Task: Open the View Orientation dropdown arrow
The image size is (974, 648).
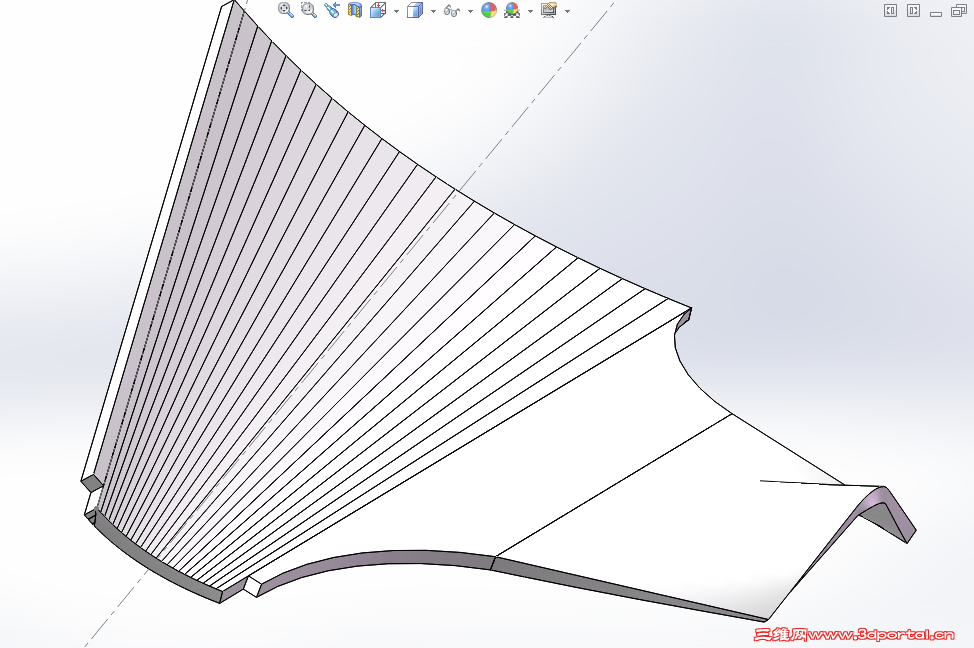Action: click(396, 11)
